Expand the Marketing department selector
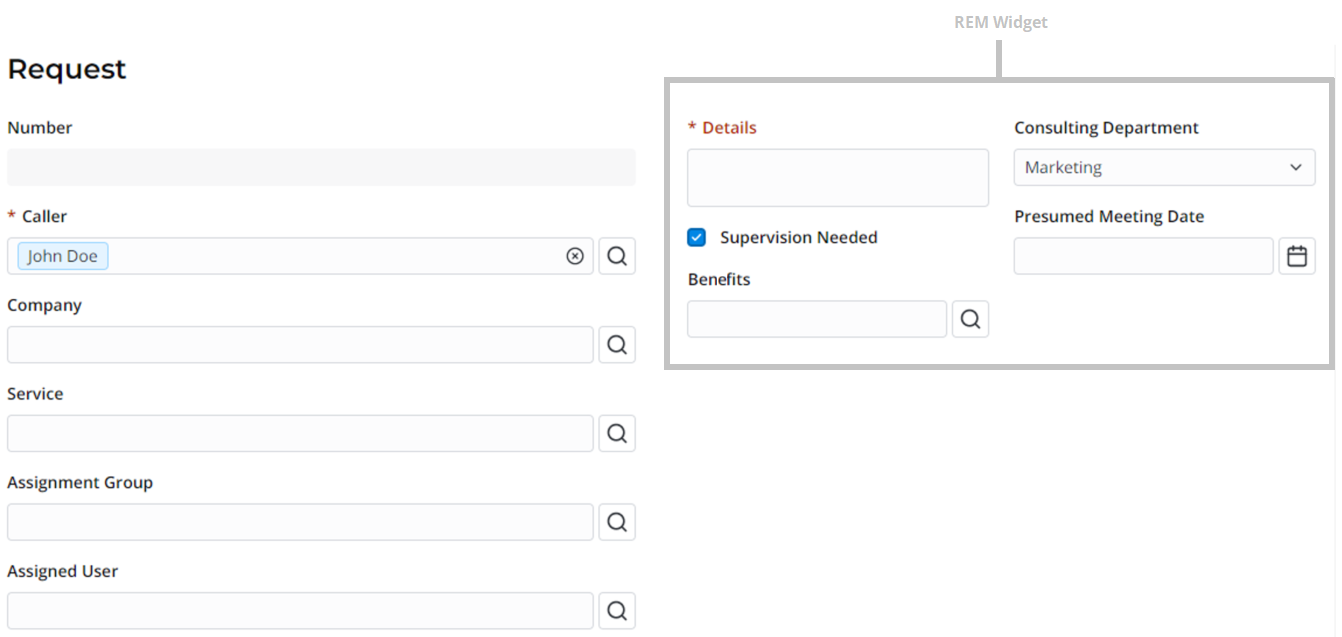Screen dimensions: 1342x637 [1164, 167]
